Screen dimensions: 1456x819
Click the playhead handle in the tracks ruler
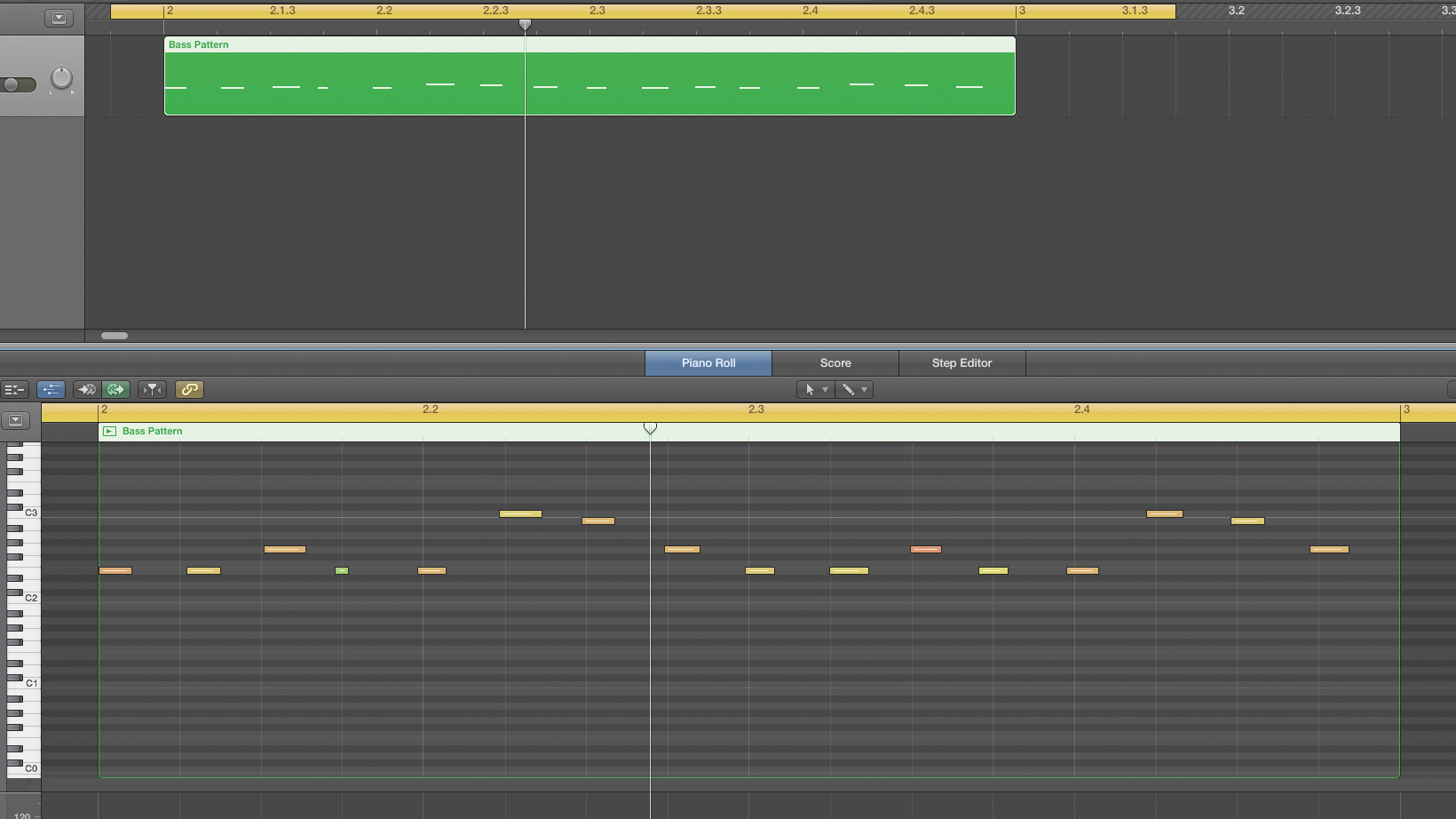[x=525, y=25]
